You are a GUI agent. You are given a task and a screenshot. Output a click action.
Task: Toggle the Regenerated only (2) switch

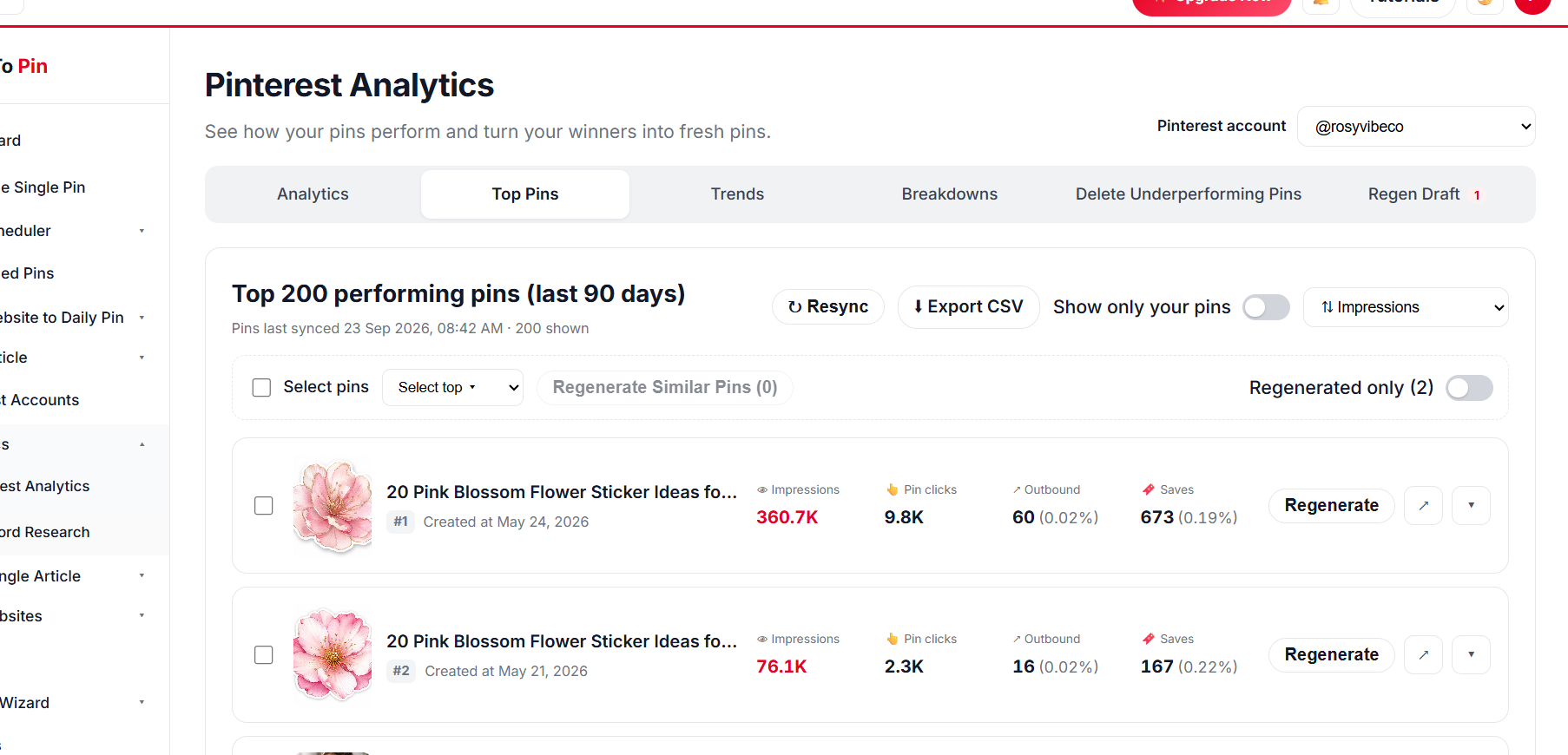[x=1469, y=388]
